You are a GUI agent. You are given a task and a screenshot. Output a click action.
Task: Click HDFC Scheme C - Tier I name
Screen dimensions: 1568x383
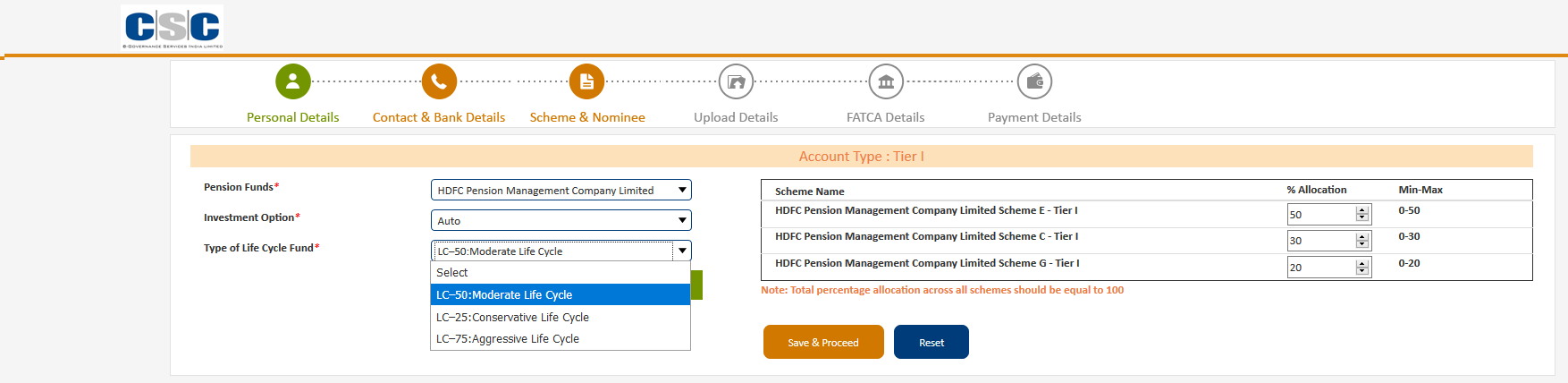pyautogui.click(x=927, y=236)
